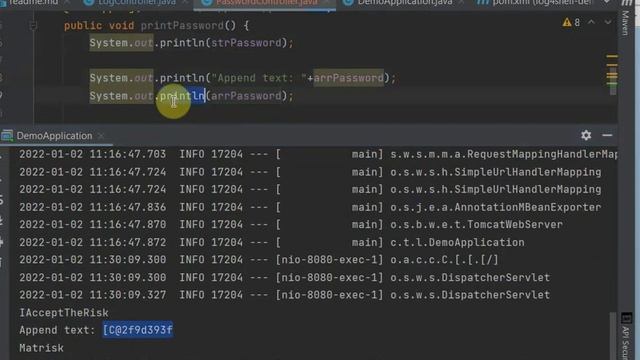Viewport: 640px width, 360px height.
Task: Click the public void keywords
Action: click(x=99, y=26)
